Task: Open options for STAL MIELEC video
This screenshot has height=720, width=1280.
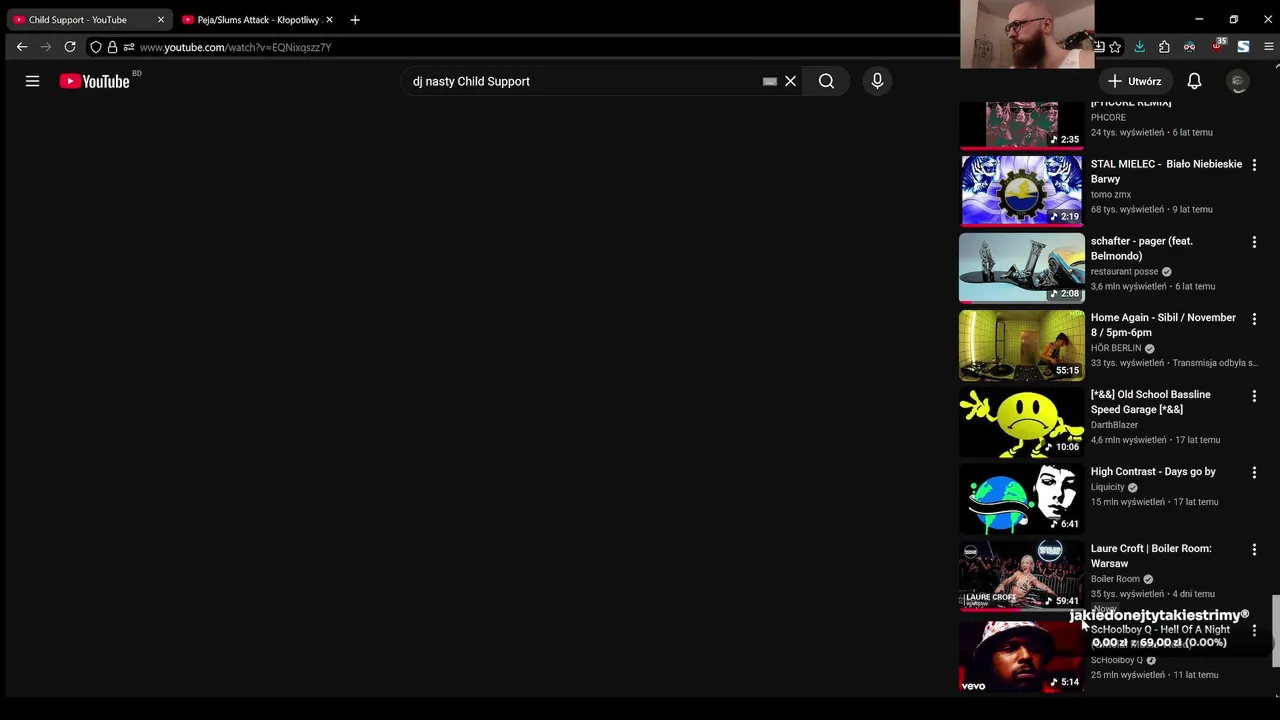Action: point(1254,165)
